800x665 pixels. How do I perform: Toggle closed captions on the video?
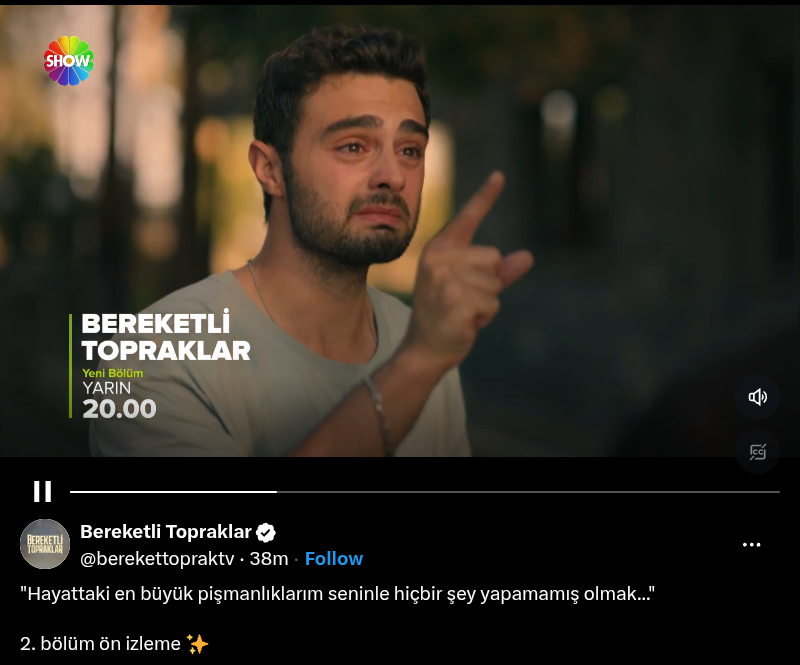[x=757, y=452]
